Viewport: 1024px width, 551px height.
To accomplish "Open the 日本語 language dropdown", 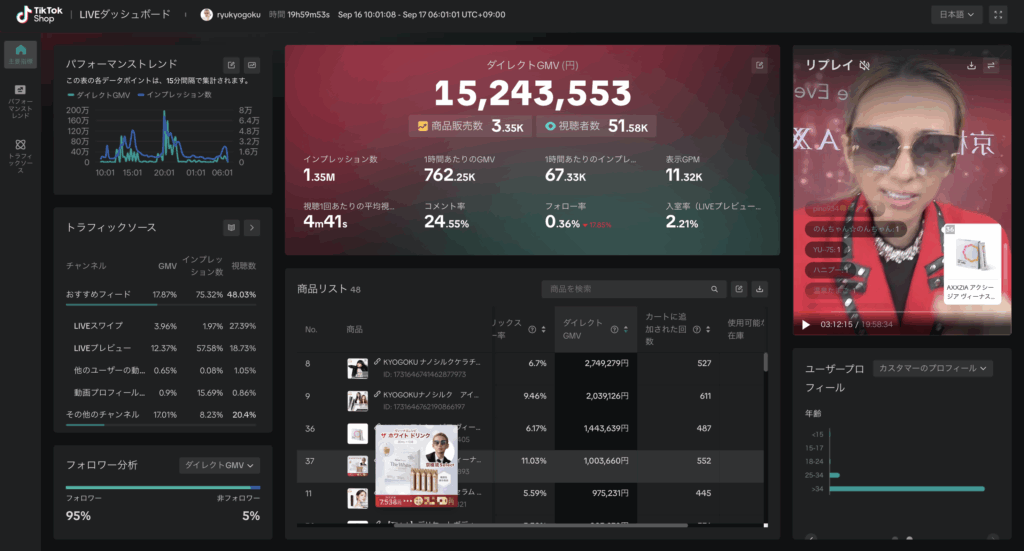I will pos(956,15).
